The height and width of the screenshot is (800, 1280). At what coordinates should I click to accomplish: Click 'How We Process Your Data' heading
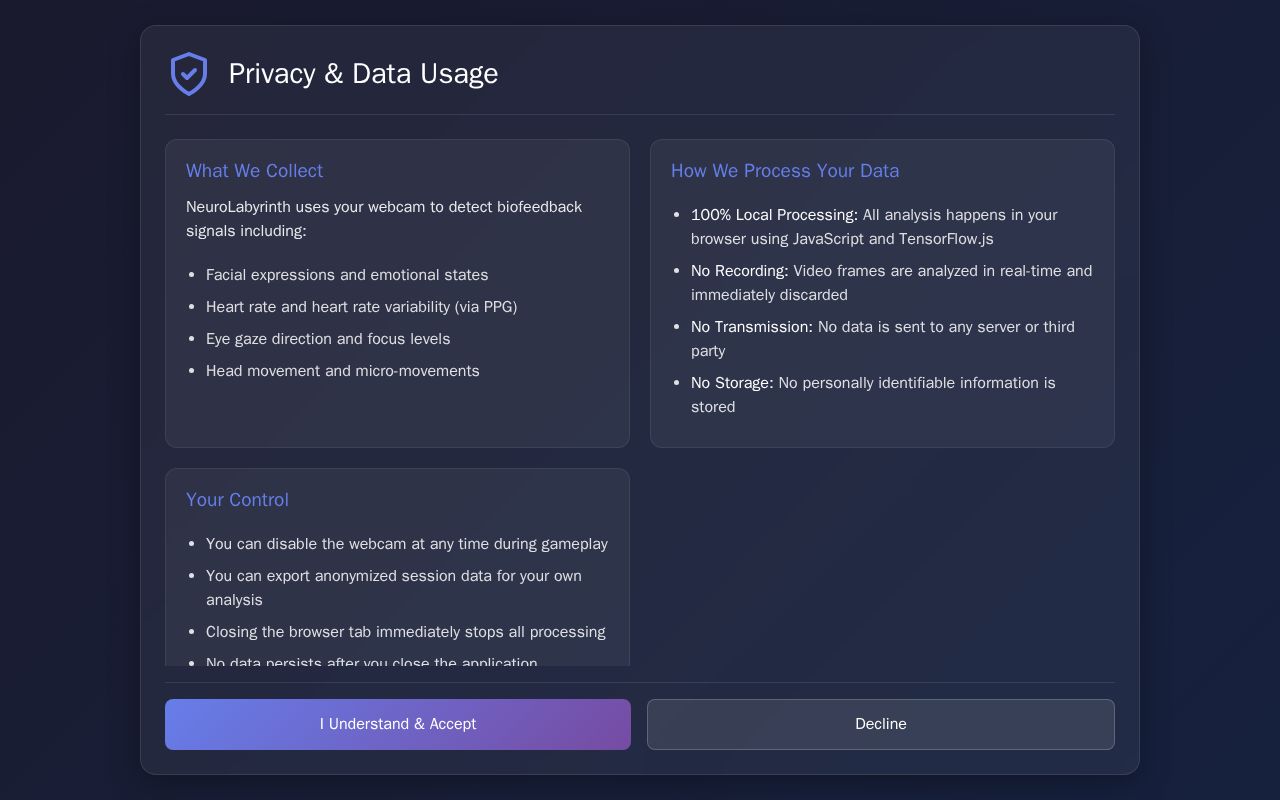coord(785,171)
